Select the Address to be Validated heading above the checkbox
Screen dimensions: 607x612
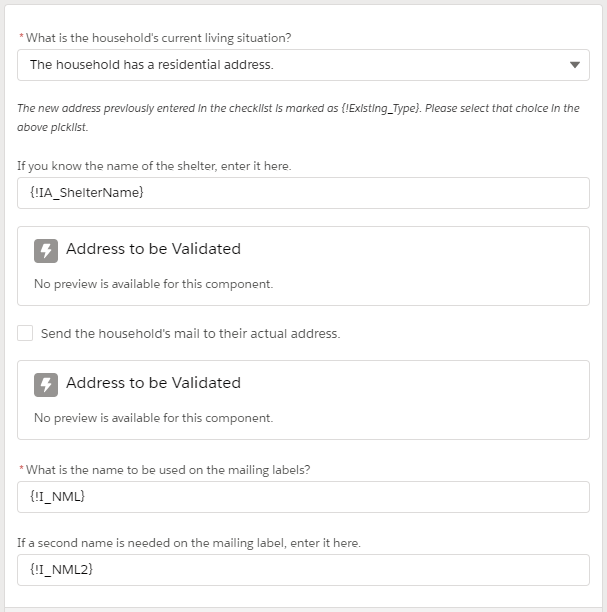[153, 249]
